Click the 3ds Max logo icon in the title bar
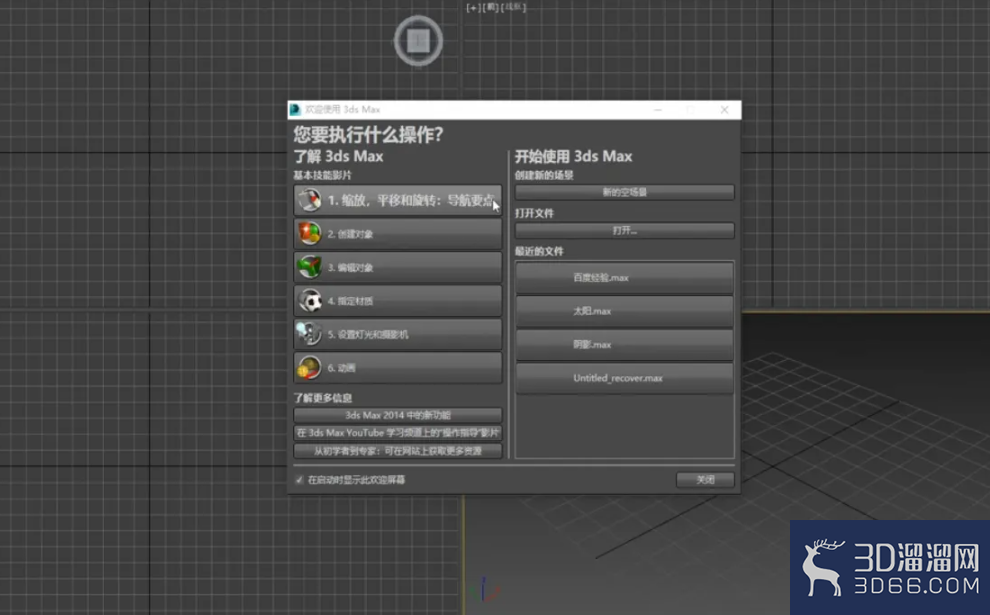This screenshot has width=990, height=615. (295, 110)
